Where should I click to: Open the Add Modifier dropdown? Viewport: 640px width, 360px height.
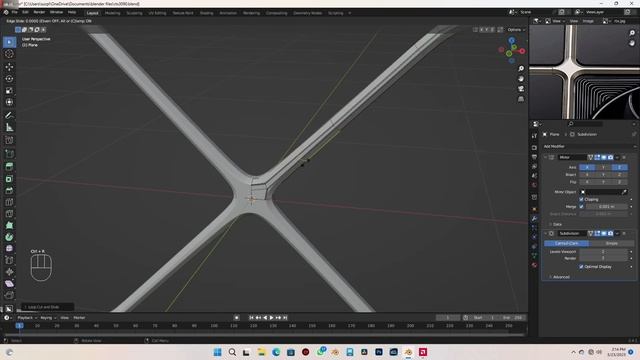[589, 147]
